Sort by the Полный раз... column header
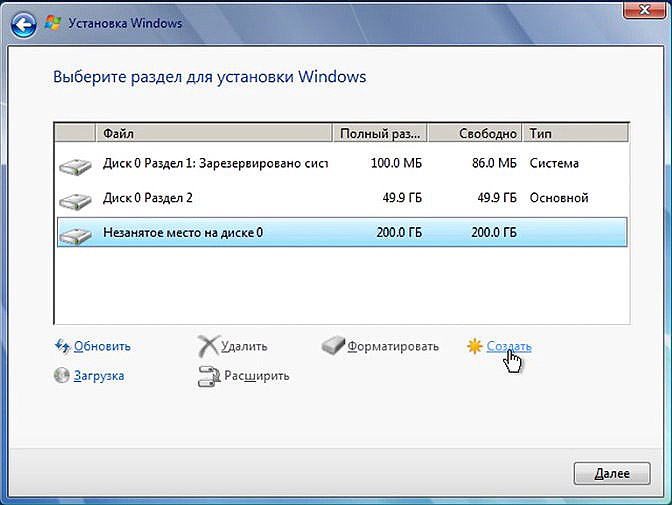This screenshot has width=672, height=505. pyautogui.click(x=380, y=133)
